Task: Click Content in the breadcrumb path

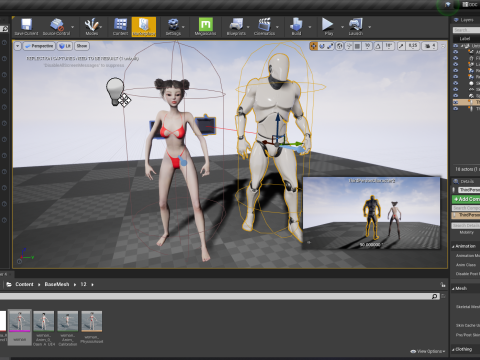Action: [x=24, y=284]
